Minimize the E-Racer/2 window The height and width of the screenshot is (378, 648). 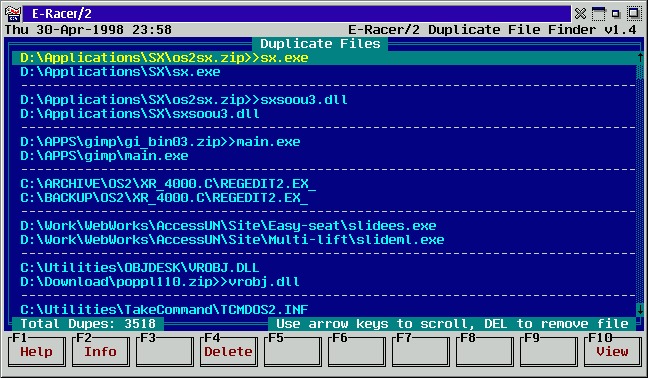616,14
